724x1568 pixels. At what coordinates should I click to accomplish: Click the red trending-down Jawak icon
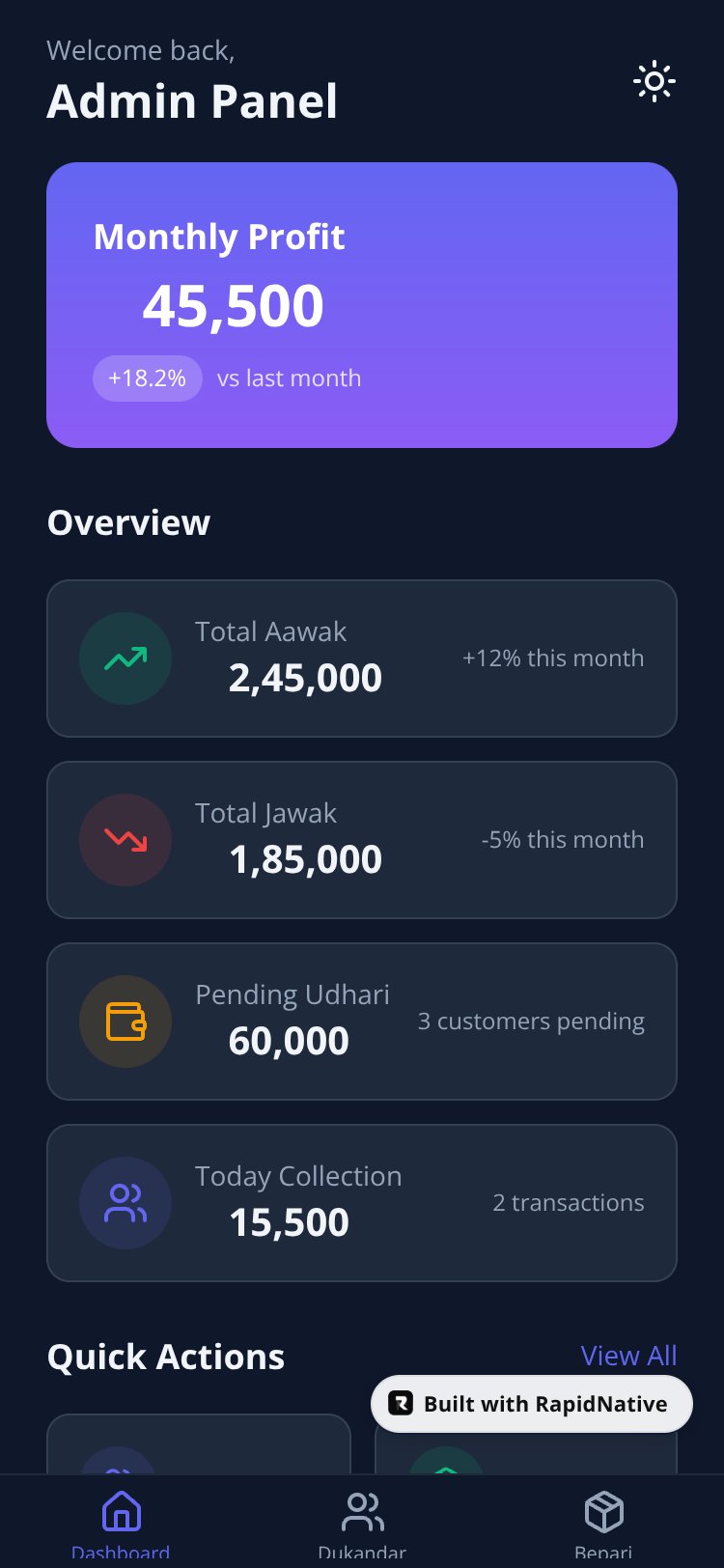click(125, 840)
